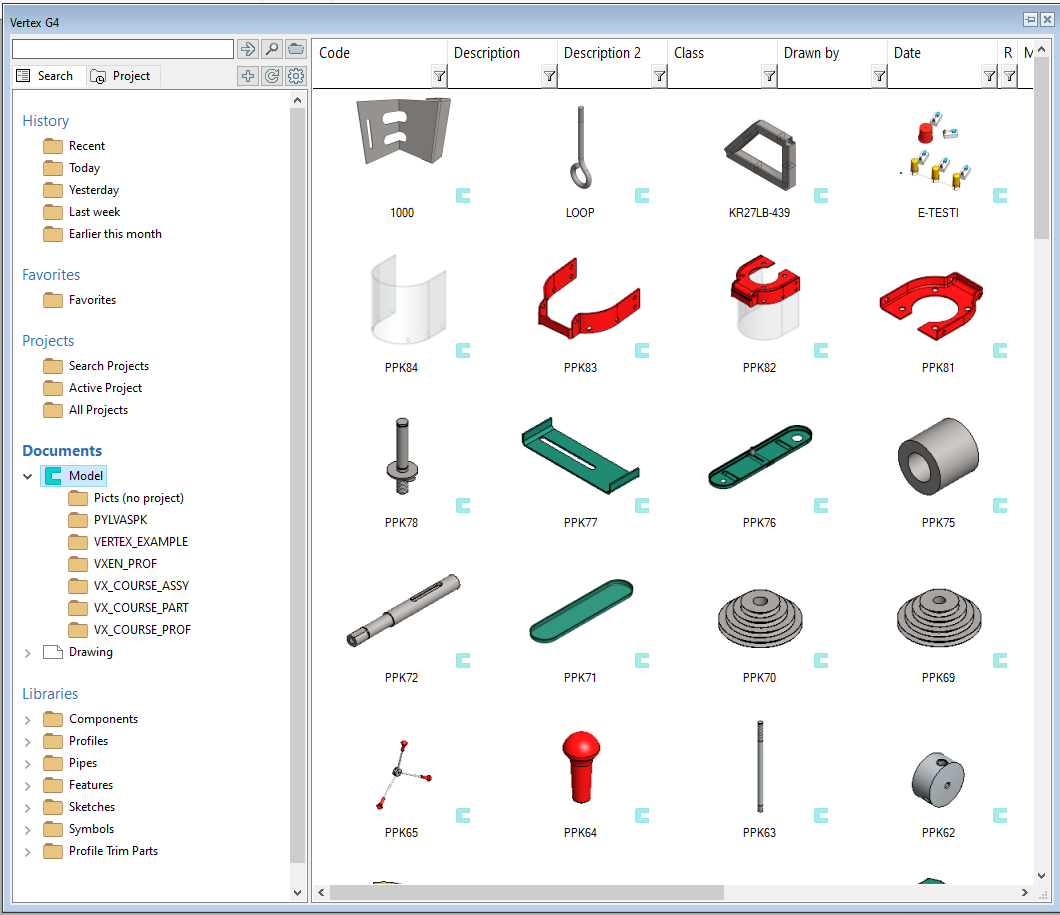1060x915 pixels.
Task: Click into the search text field
Action: (122, 49)
